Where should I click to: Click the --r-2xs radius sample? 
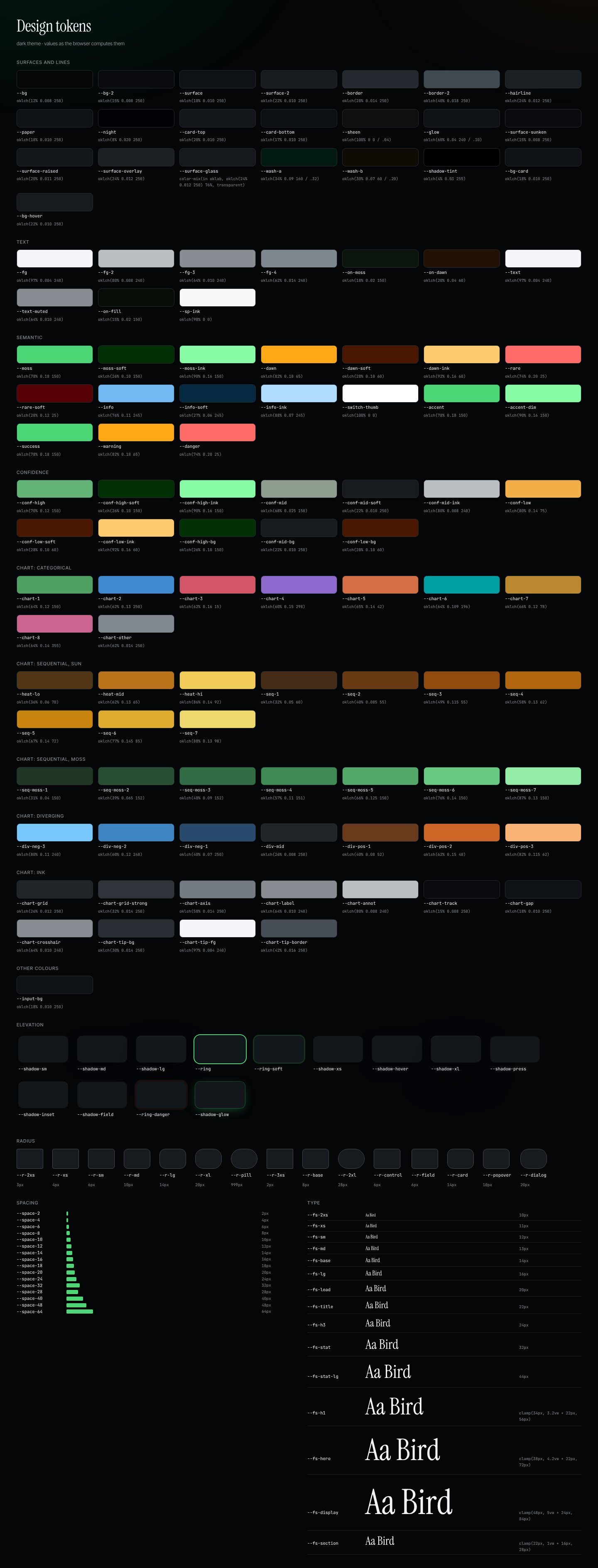pyautogui.click(x=30, y=1159)
